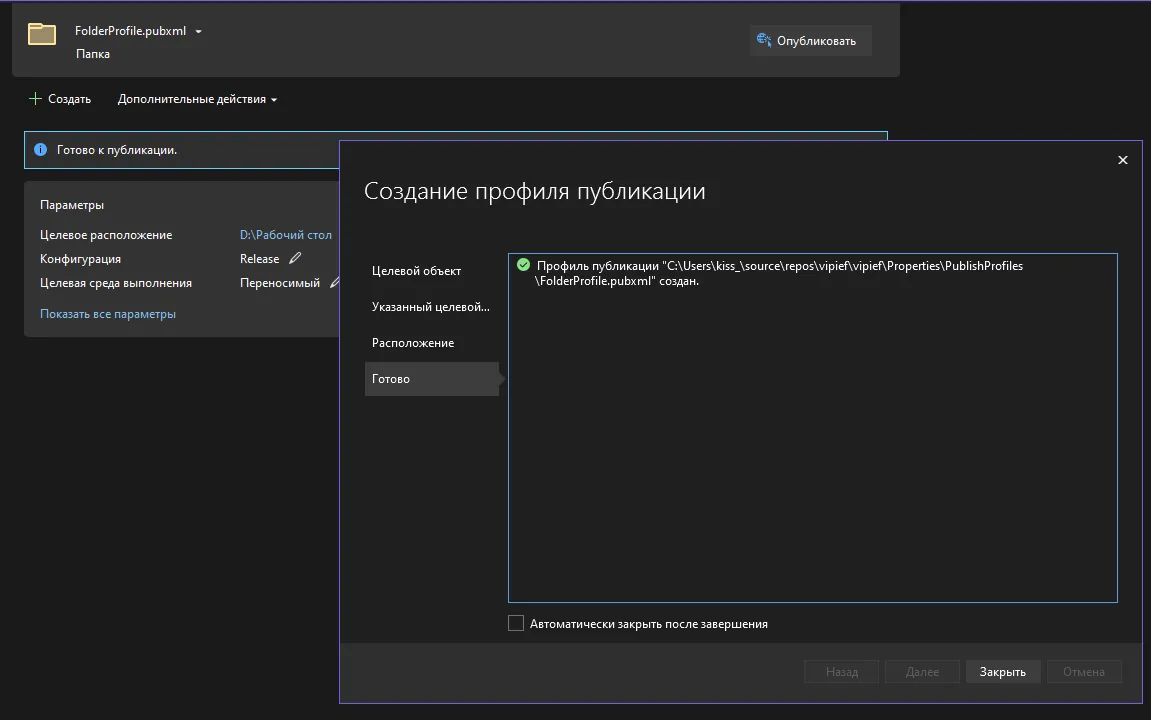Click the Создать label
The height and width of the screenshot is (720, 1151).
tap(70, 99)
